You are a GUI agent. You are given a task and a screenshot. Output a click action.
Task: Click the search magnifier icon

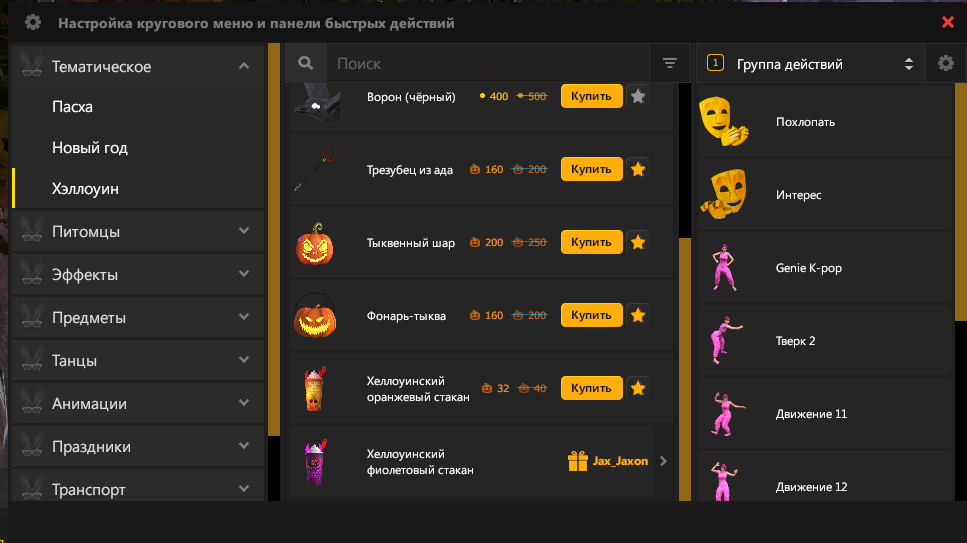click(305, 63)
